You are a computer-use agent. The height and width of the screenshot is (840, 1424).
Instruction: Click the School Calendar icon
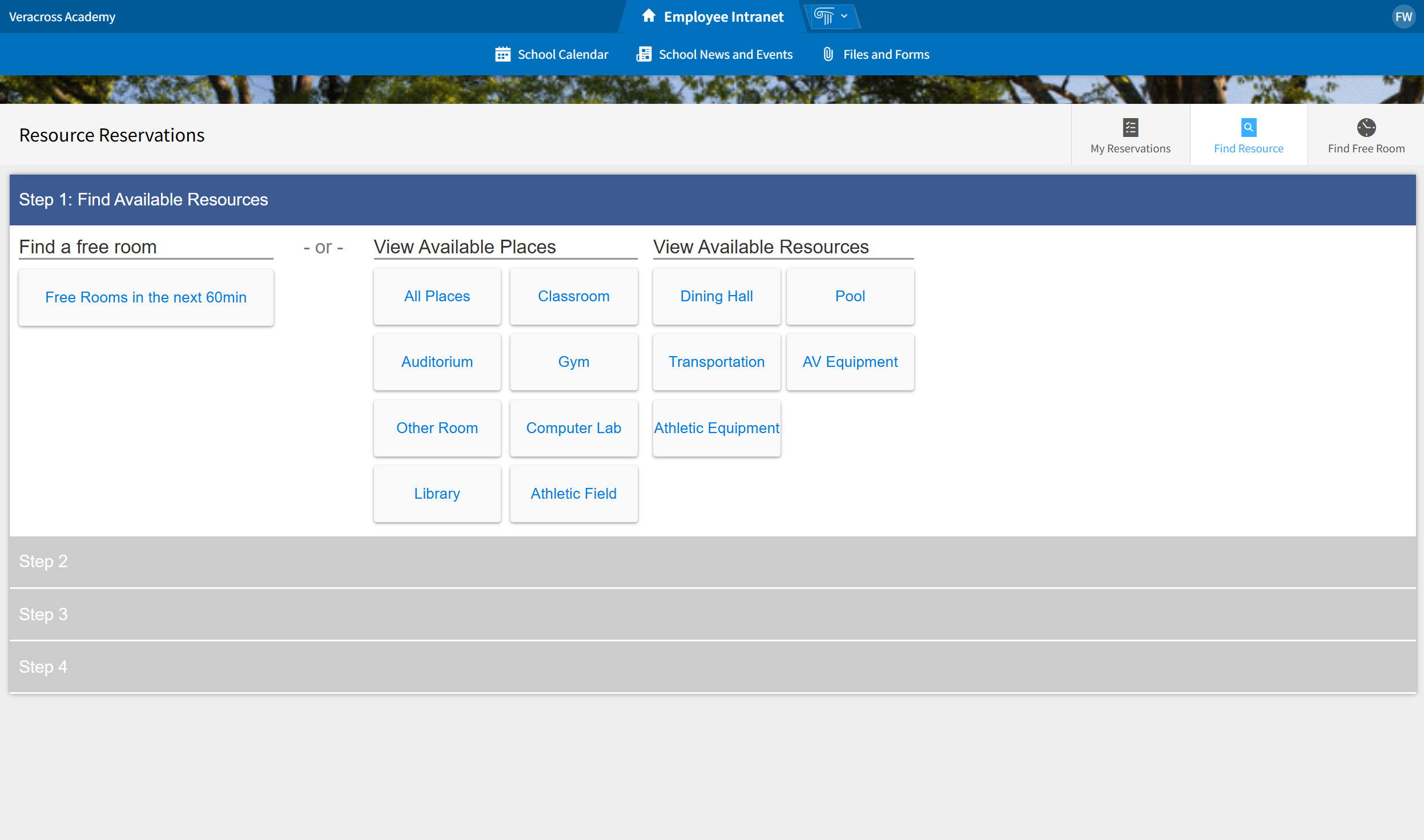(503, 54)
